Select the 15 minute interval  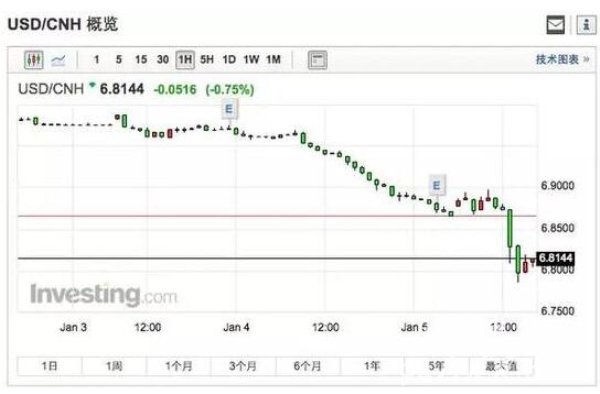point(141,60)
